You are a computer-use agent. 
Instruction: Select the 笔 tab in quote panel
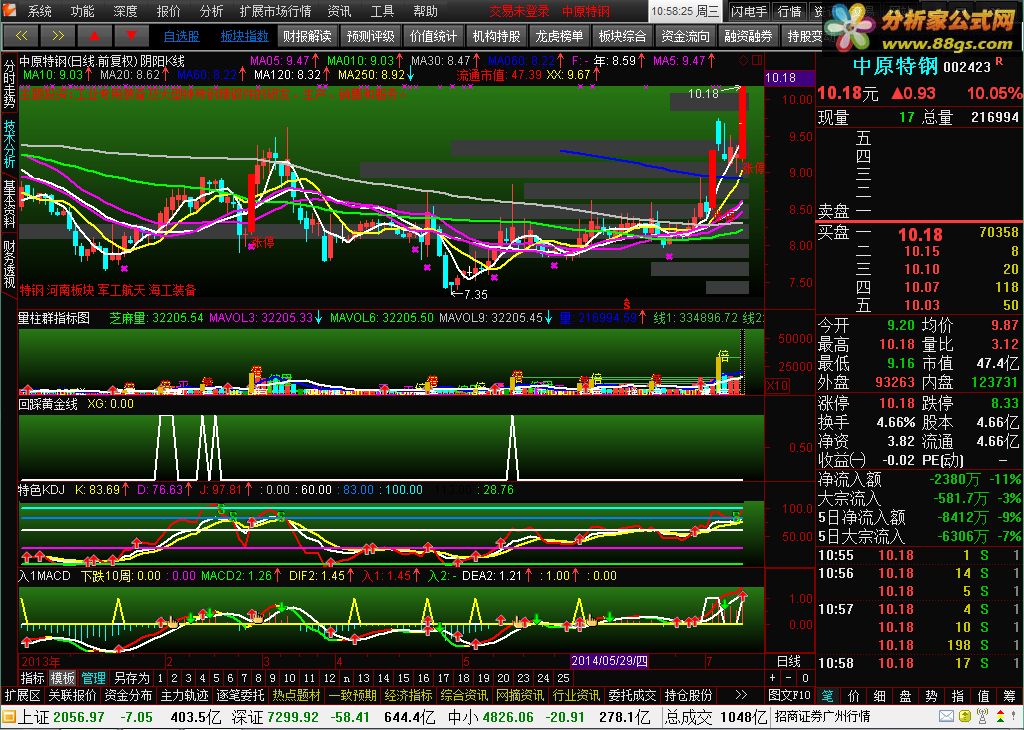point(827,695)
